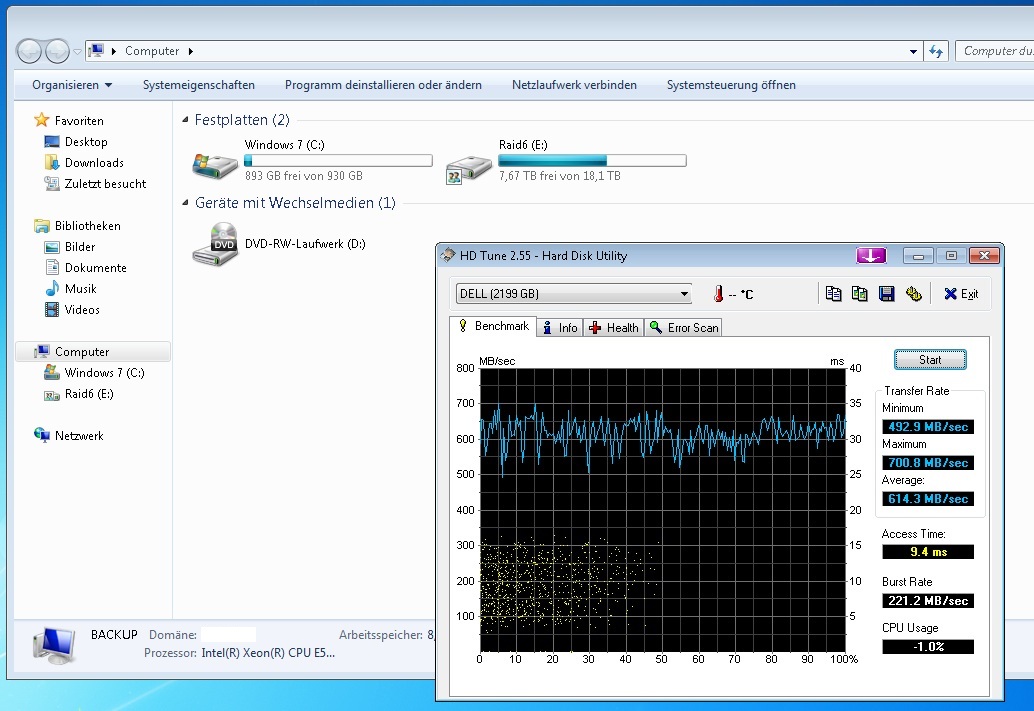Click Programm deinstallieren oder ändern
Screen dimensions: 1034x711
pos(383,84)
